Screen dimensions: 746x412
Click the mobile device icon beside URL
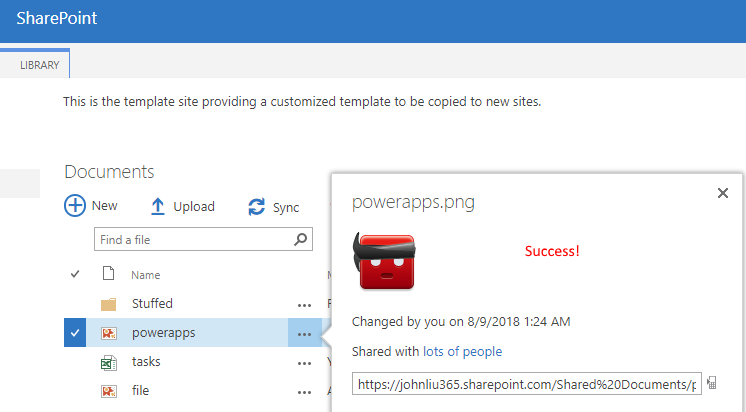712,383
